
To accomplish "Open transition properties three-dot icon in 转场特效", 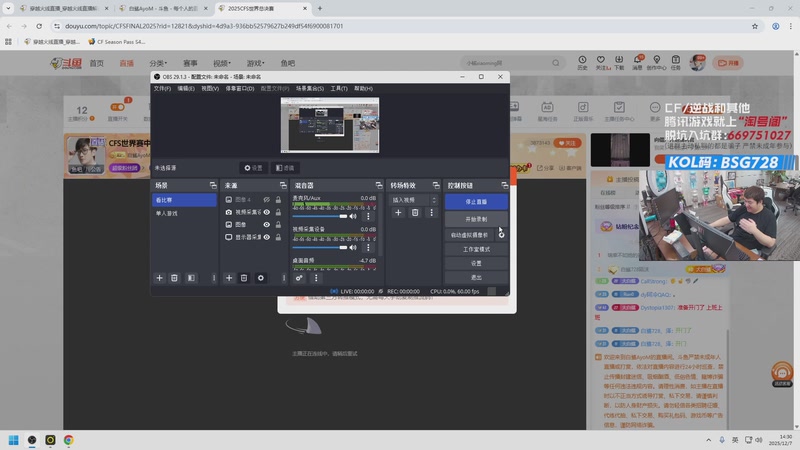I will (432, 213).
